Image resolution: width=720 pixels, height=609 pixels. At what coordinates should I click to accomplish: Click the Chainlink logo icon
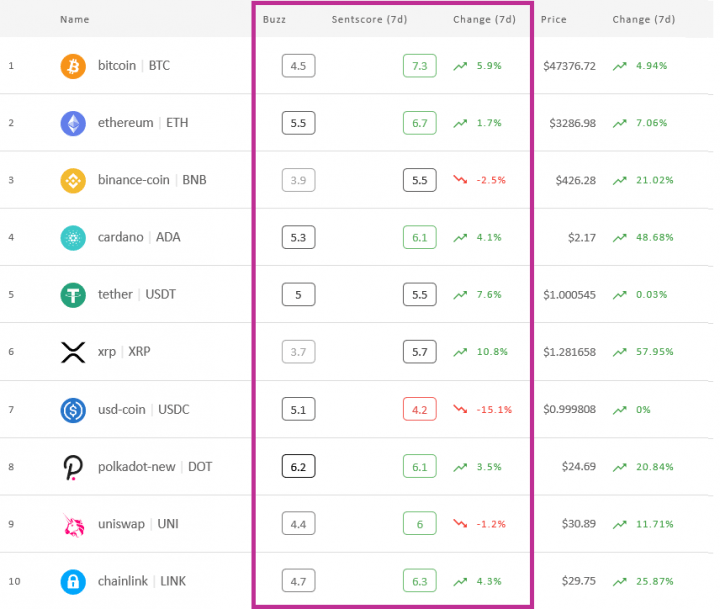73,581
